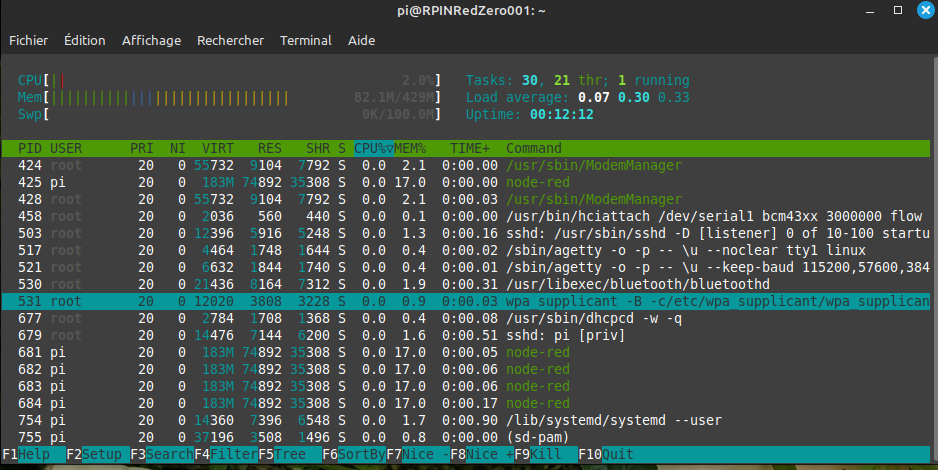Open the Fichier menu
The image size is (938, 470).
click(28, 41)
